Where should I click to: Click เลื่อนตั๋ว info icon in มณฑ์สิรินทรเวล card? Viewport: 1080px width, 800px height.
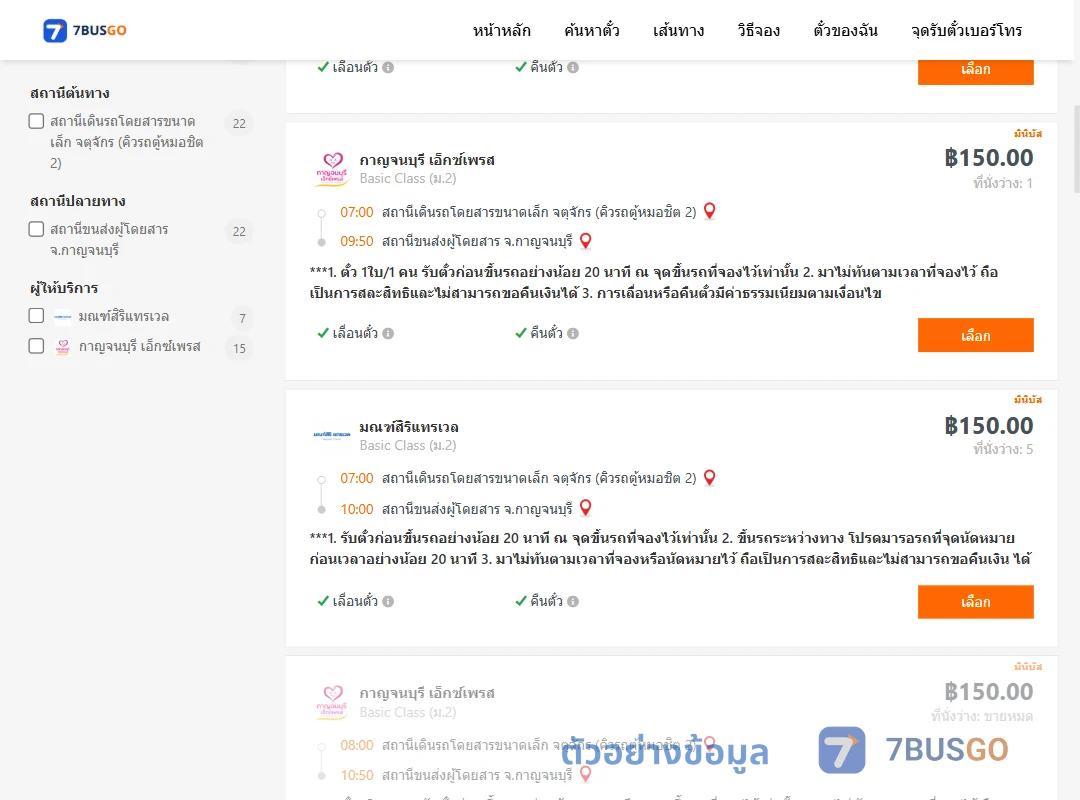388,602
